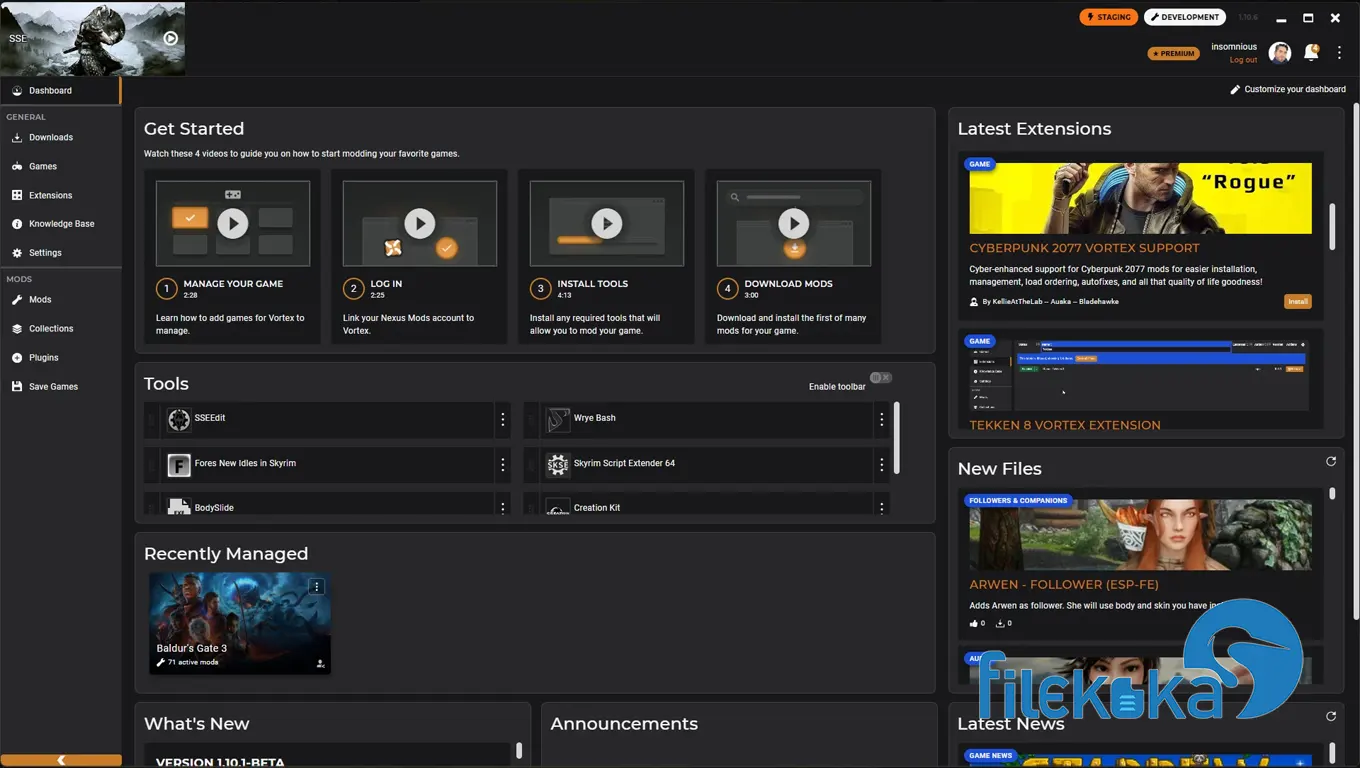Click the Followers & Companions tag
Screen dimensions: 1360x768
click(x=1018, y=501)
